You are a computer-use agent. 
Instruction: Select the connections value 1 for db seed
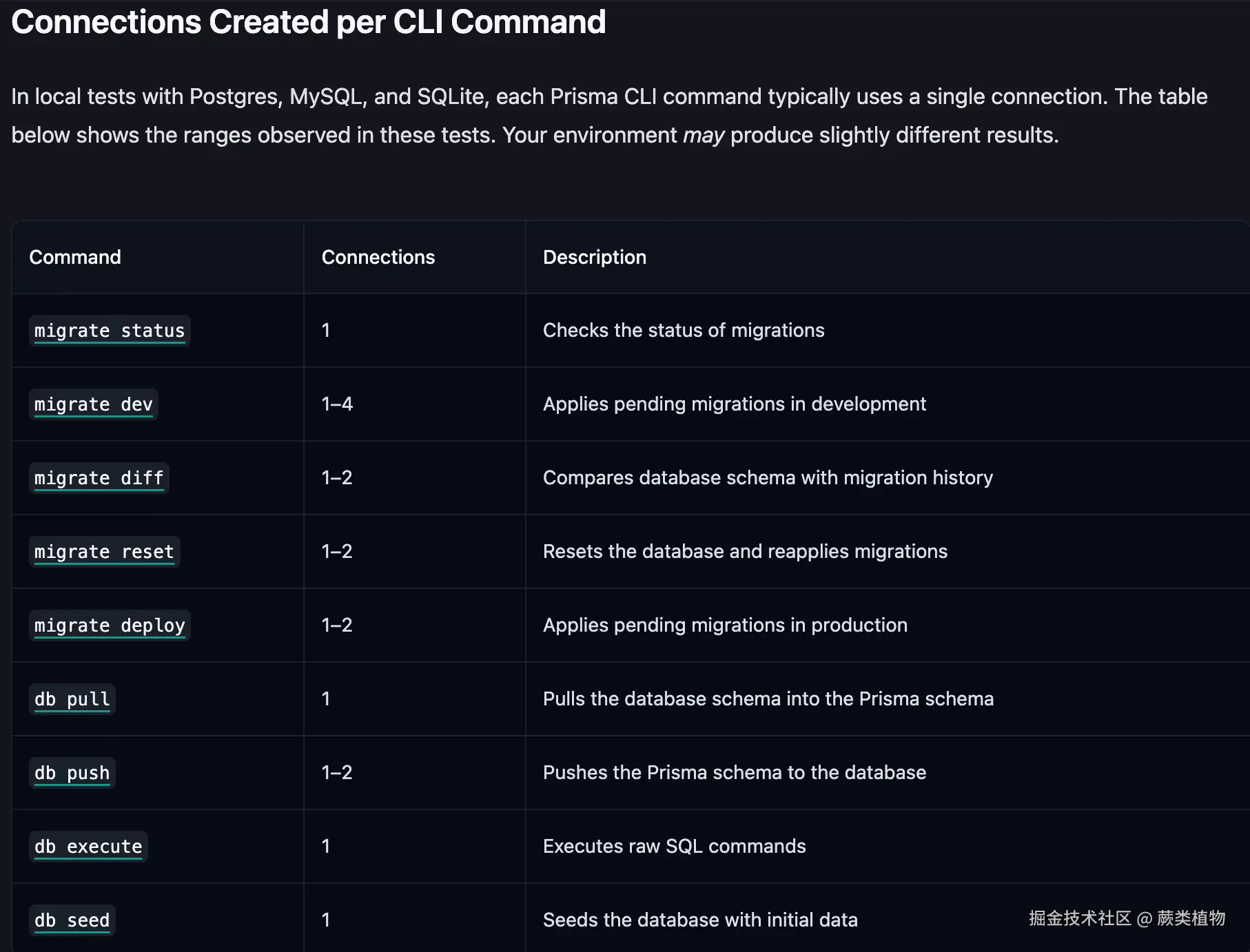[x=326, y=920]
